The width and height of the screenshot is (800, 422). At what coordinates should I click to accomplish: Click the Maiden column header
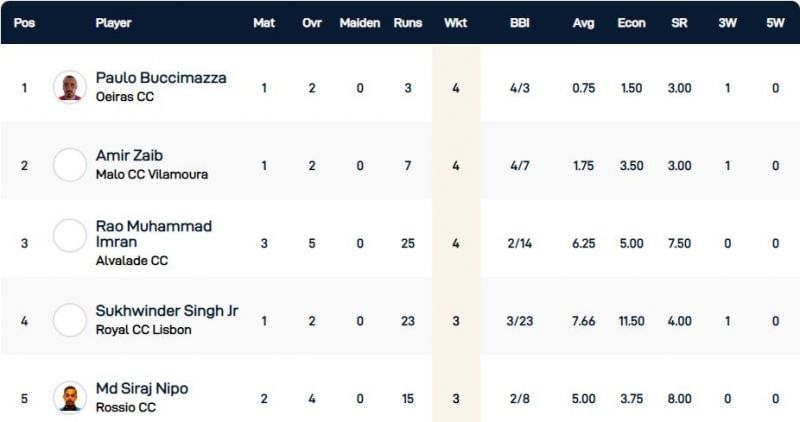coord(359,23)
